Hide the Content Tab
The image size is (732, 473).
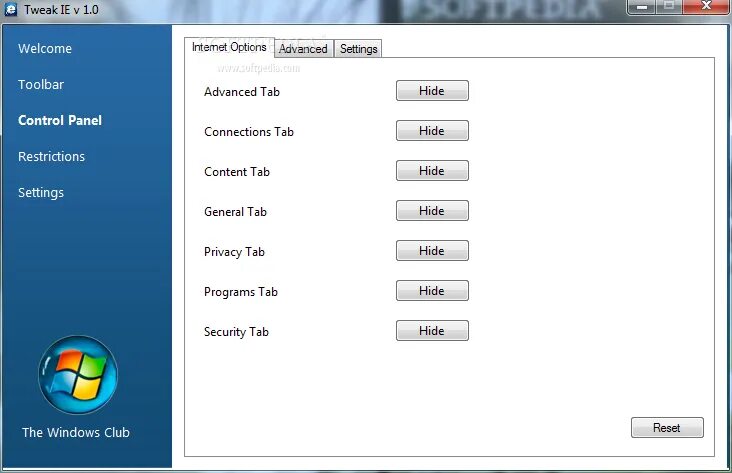[x=432, y=170]
